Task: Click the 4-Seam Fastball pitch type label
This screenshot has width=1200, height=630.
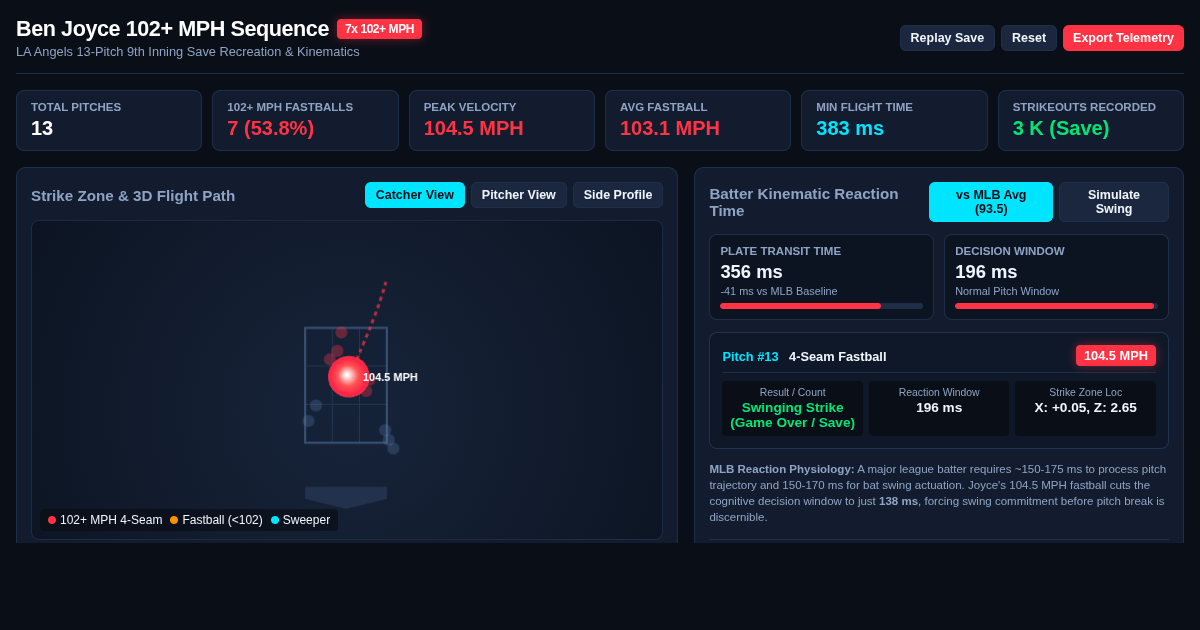Action: [x=837, y=357]
